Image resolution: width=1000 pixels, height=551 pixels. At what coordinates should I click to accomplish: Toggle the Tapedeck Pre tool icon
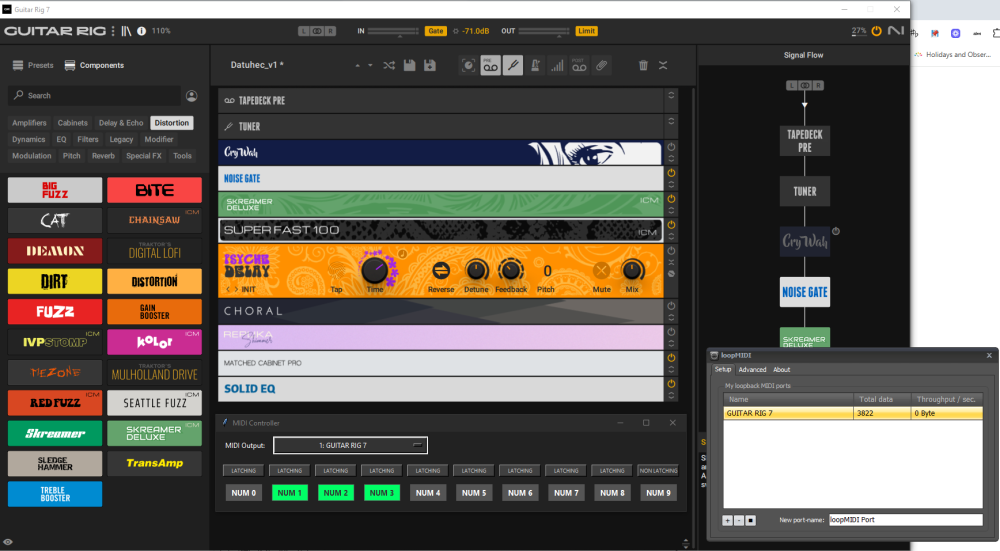pyautogui.click(x=490, y=65)
